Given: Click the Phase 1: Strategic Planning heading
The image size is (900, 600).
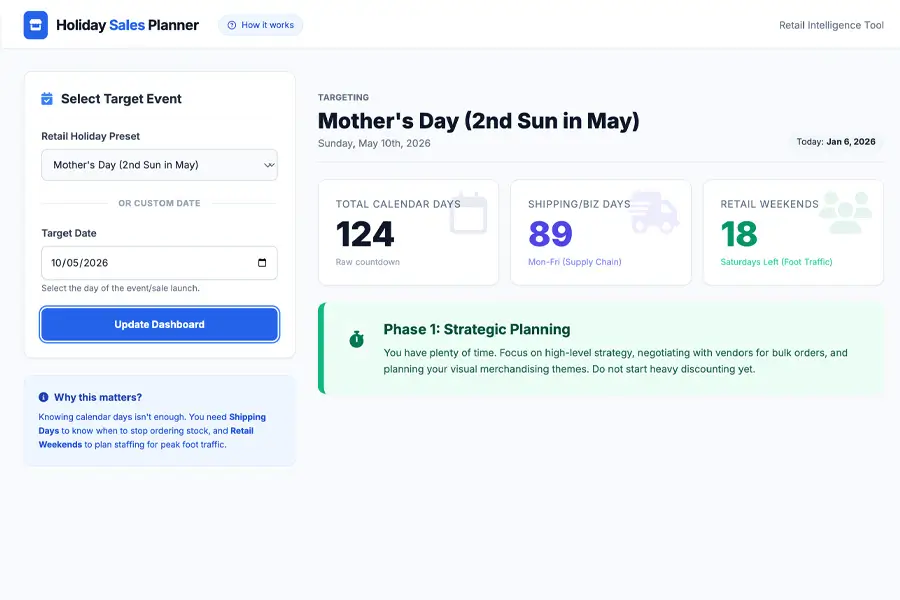Looking at the screenshot, I should [x=476, y=329].
